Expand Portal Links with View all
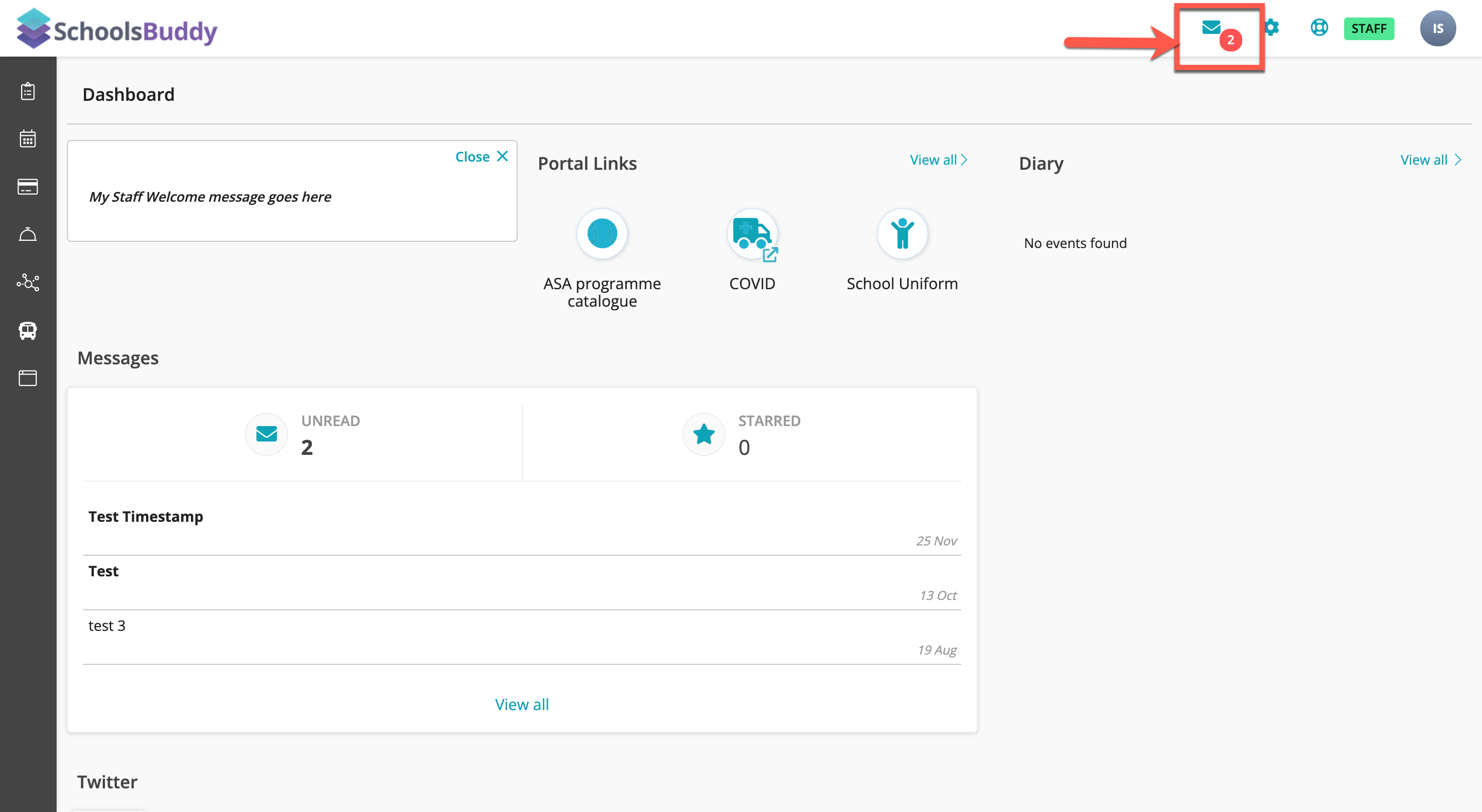The width and height of the screenshot is (1482, 812). (x=938, y=160)
